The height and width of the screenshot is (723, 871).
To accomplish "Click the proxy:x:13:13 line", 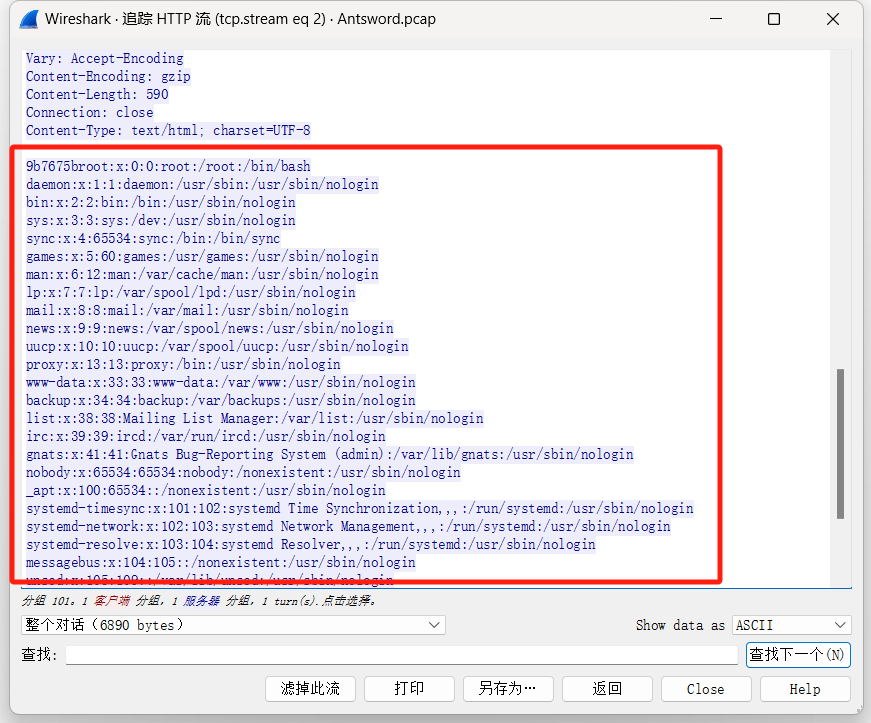I will tap(183, 364).
